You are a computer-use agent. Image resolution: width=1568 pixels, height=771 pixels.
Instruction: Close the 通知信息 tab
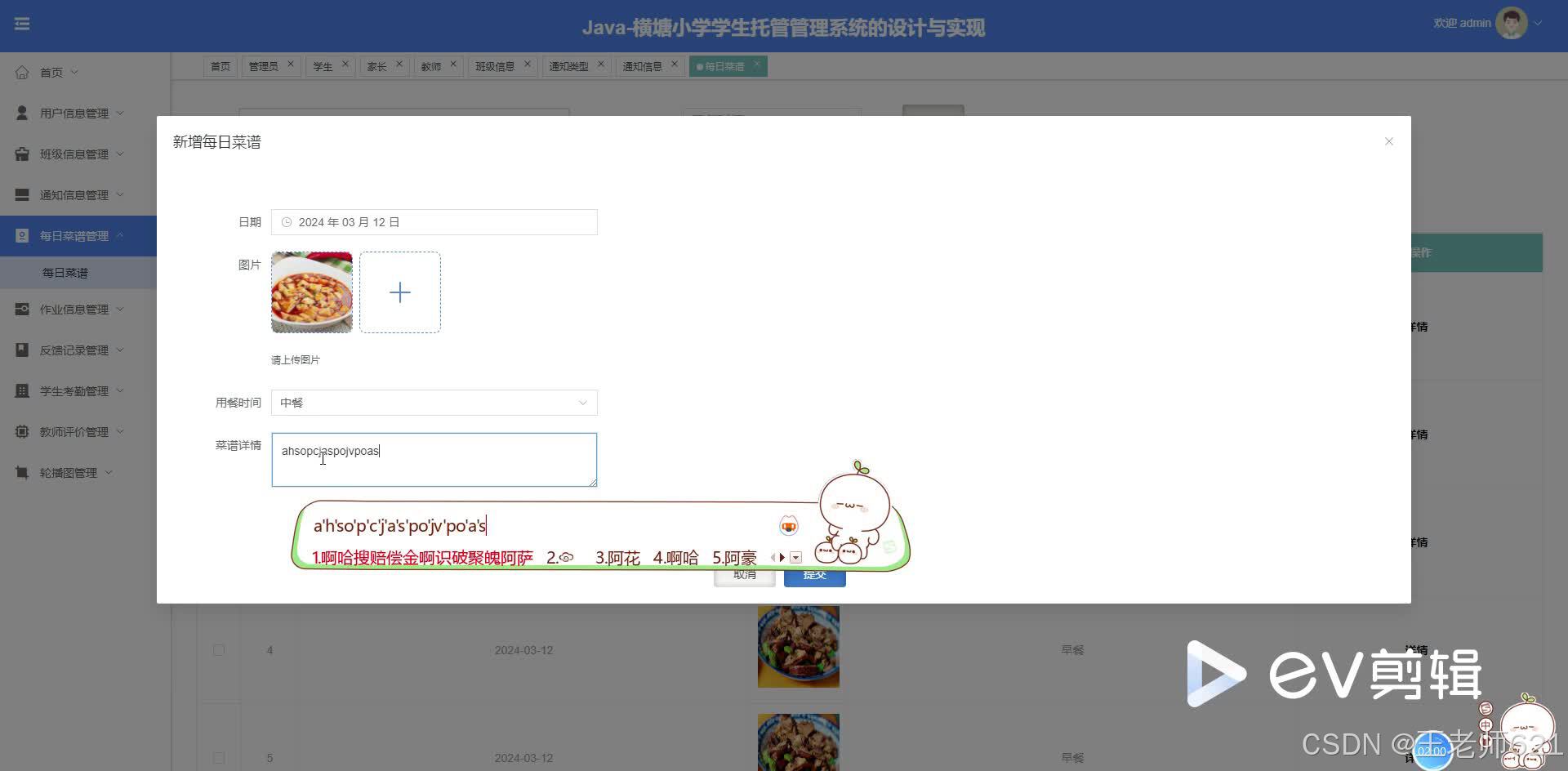(674, 64)
